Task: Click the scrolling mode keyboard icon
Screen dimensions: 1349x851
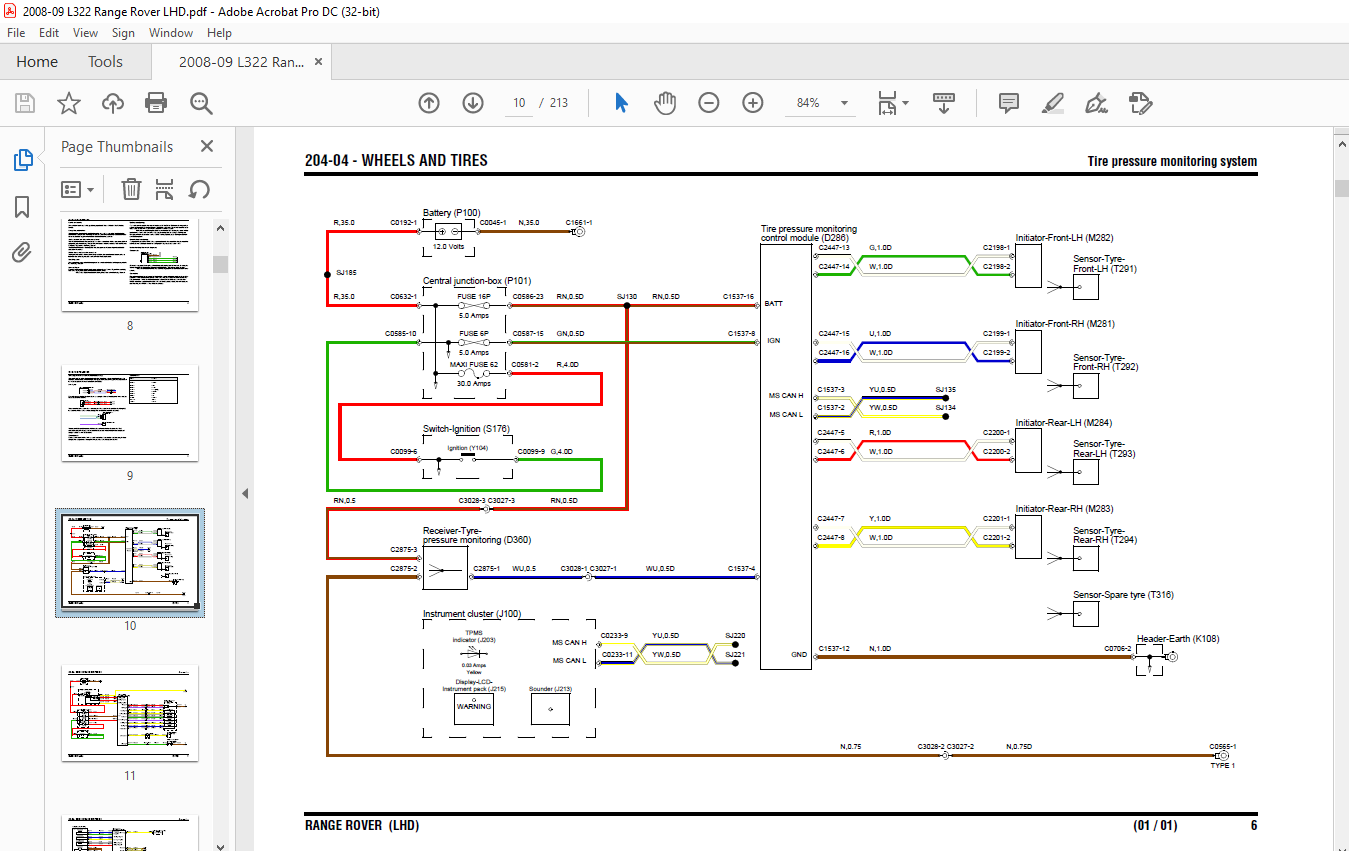Action: (944, 103)
